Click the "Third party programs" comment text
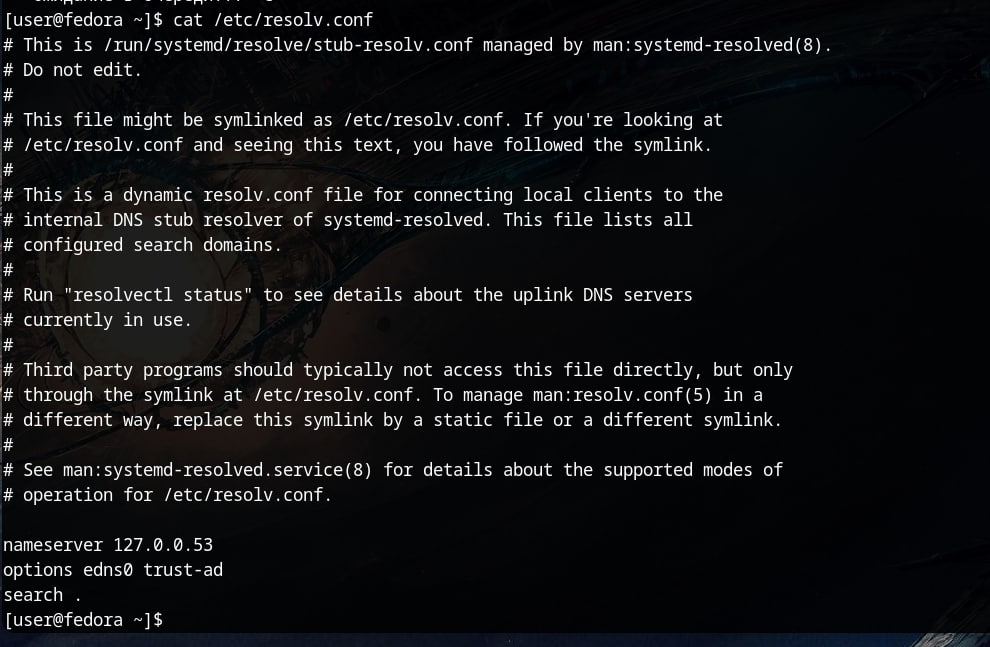The width and height of the screenshot is (990, 647). [x=122, y=370]
